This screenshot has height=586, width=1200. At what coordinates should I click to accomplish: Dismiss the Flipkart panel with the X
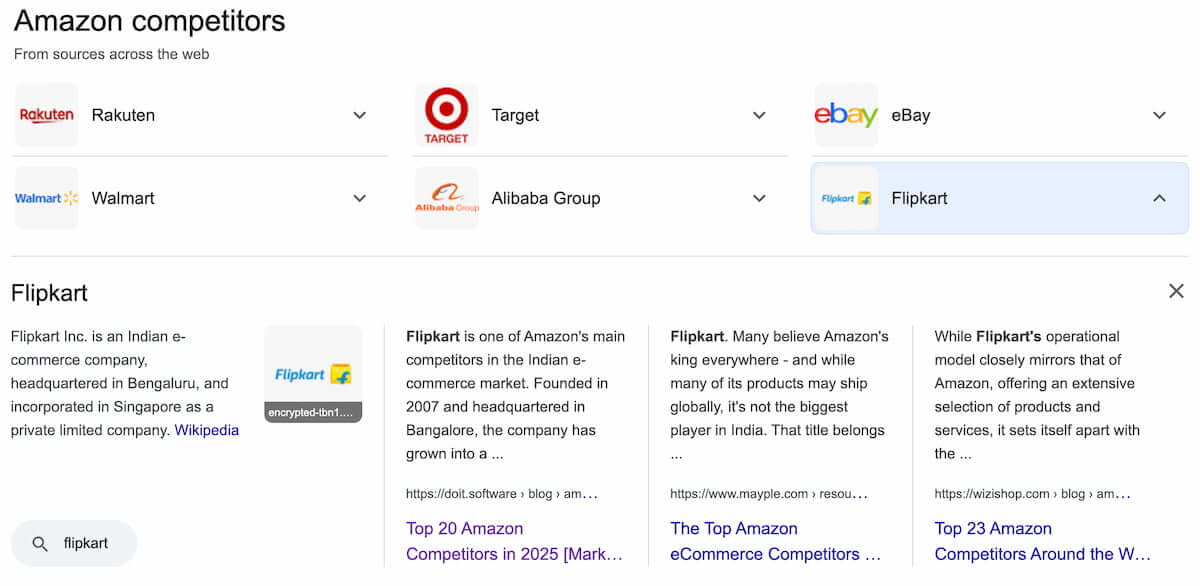click(x=1176, y=290)
